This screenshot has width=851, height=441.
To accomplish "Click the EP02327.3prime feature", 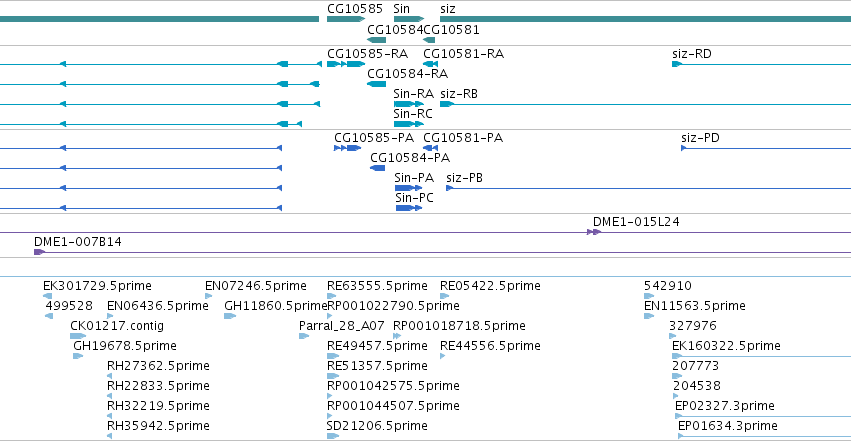I will pyautogui.click(x=763, y=417).
